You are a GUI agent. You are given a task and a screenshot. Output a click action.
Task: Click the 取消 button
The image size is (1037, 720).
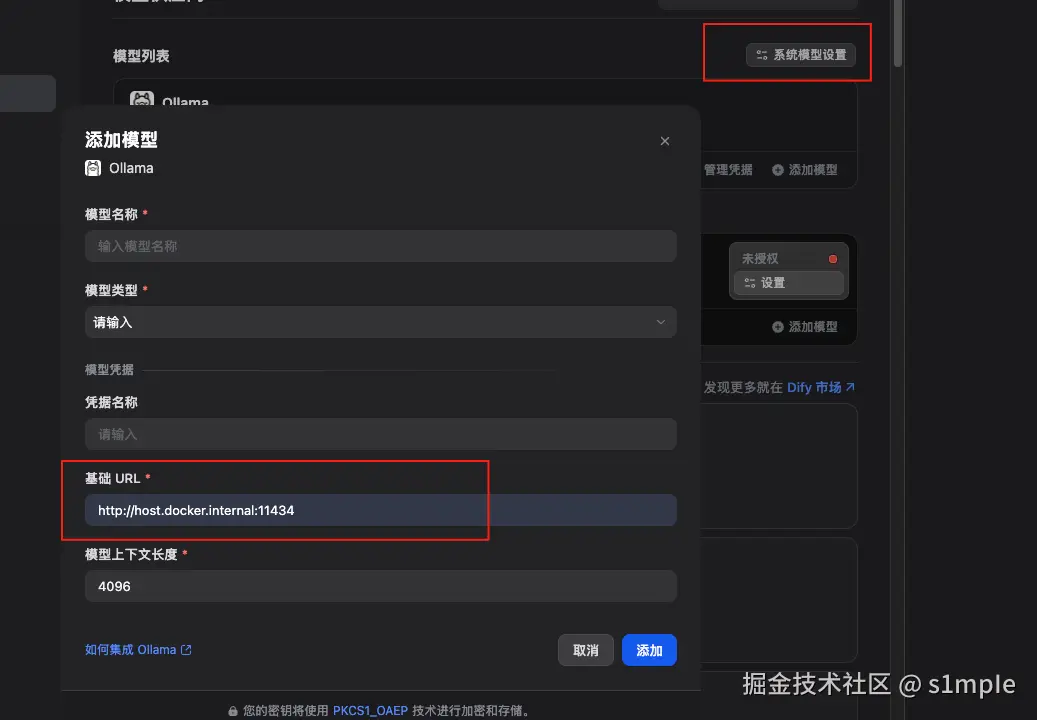click(x=585, y=650)
